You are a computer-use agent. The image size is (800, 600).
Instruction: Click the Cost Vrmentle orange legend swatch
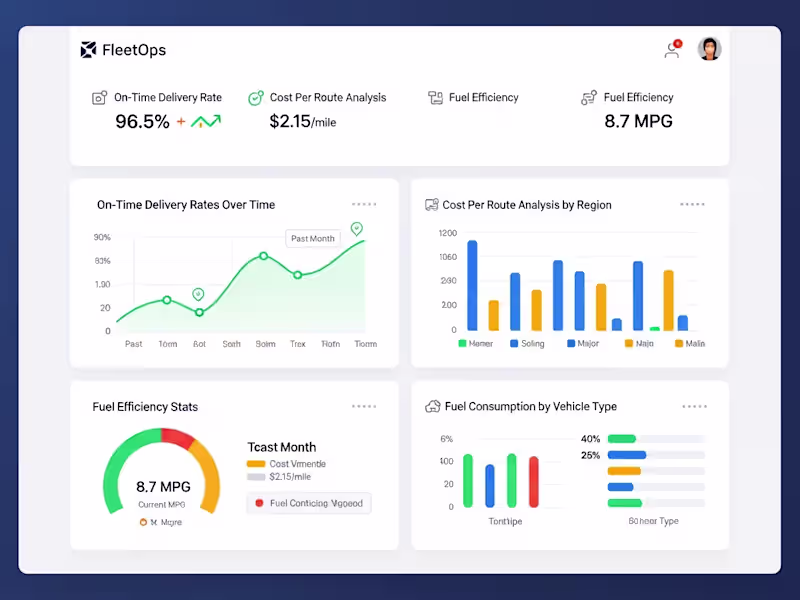coord(256,464)
